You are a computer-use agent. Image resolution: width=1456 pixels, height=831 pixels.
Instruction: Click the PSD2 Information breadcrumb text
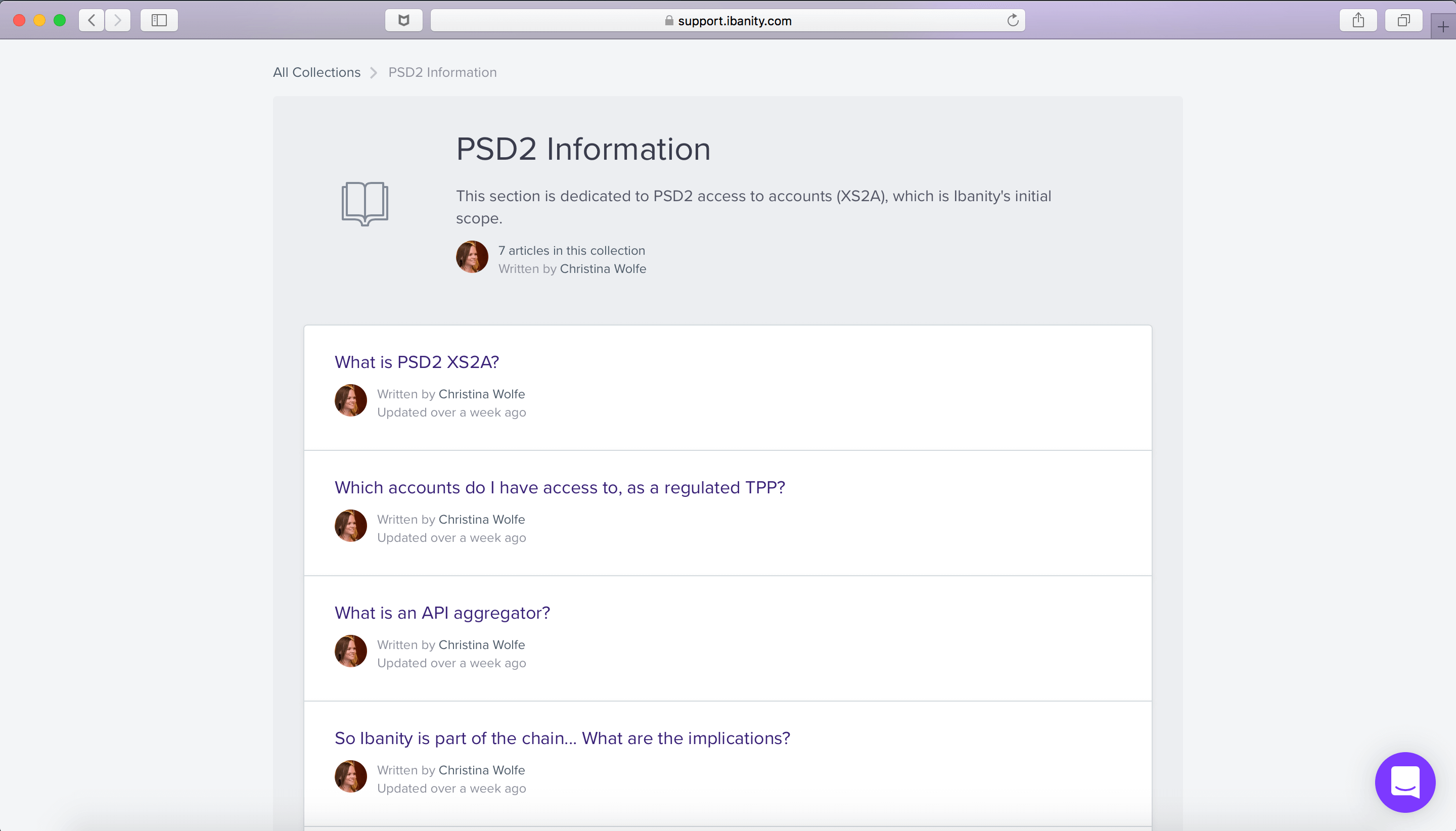442,72
